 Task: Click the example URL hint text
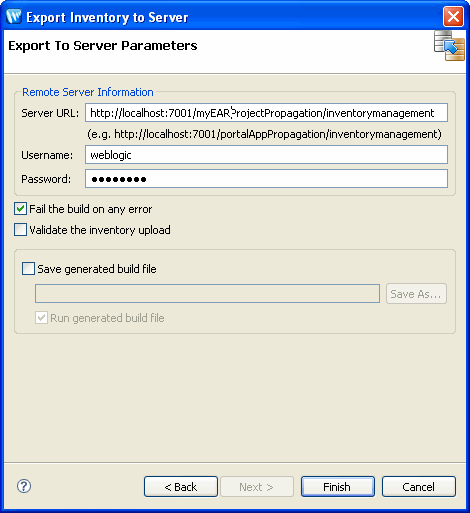tap(264, 134)
